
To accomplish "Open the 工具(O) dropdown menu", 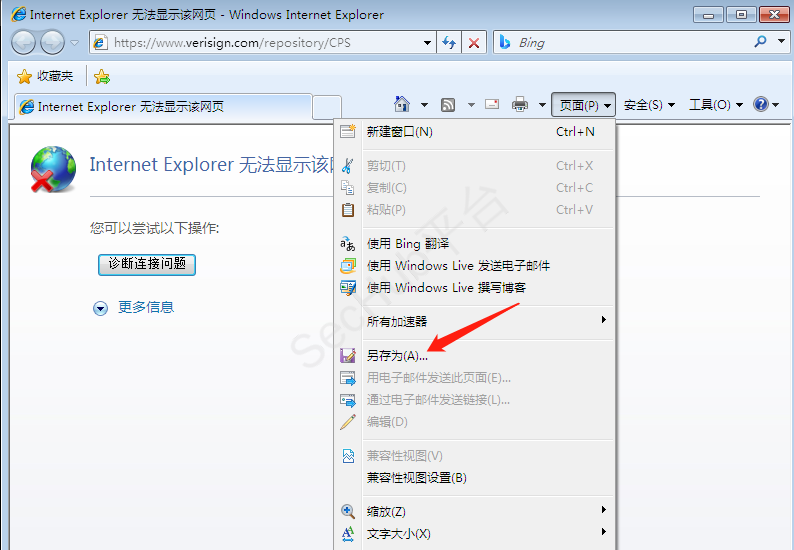I will click(x=715, y=105).
